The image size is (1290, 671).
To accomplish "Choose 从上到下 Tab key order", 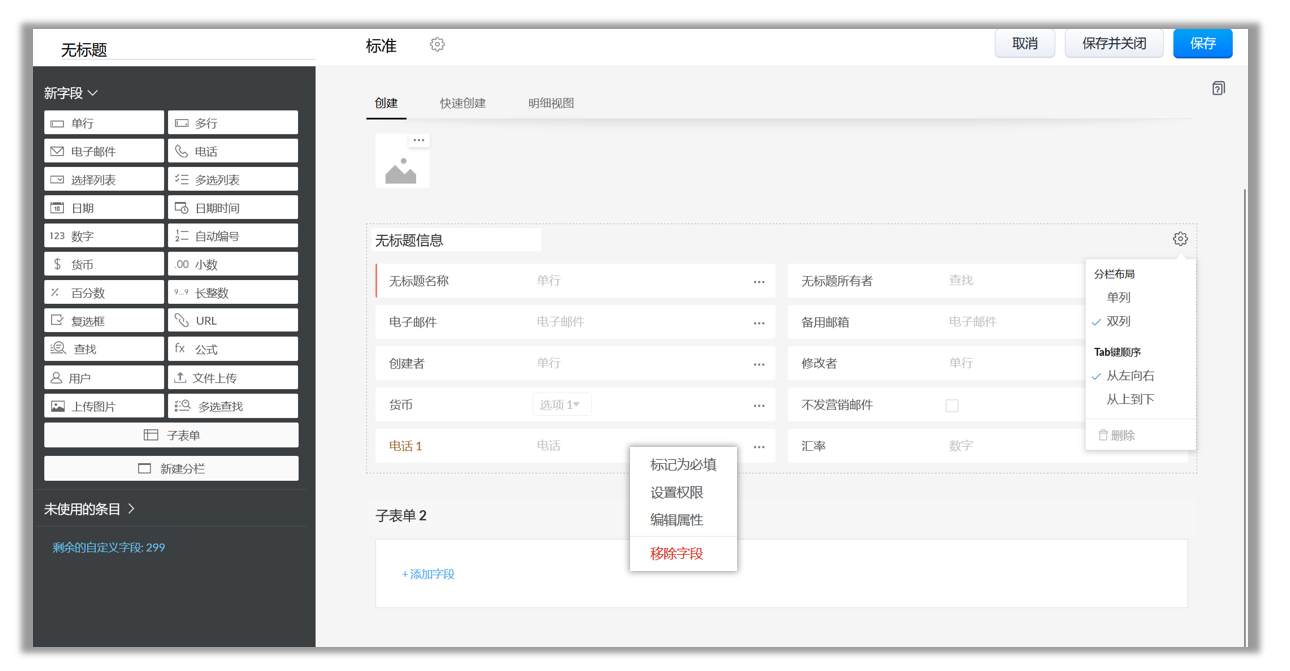I will 1130,399.
